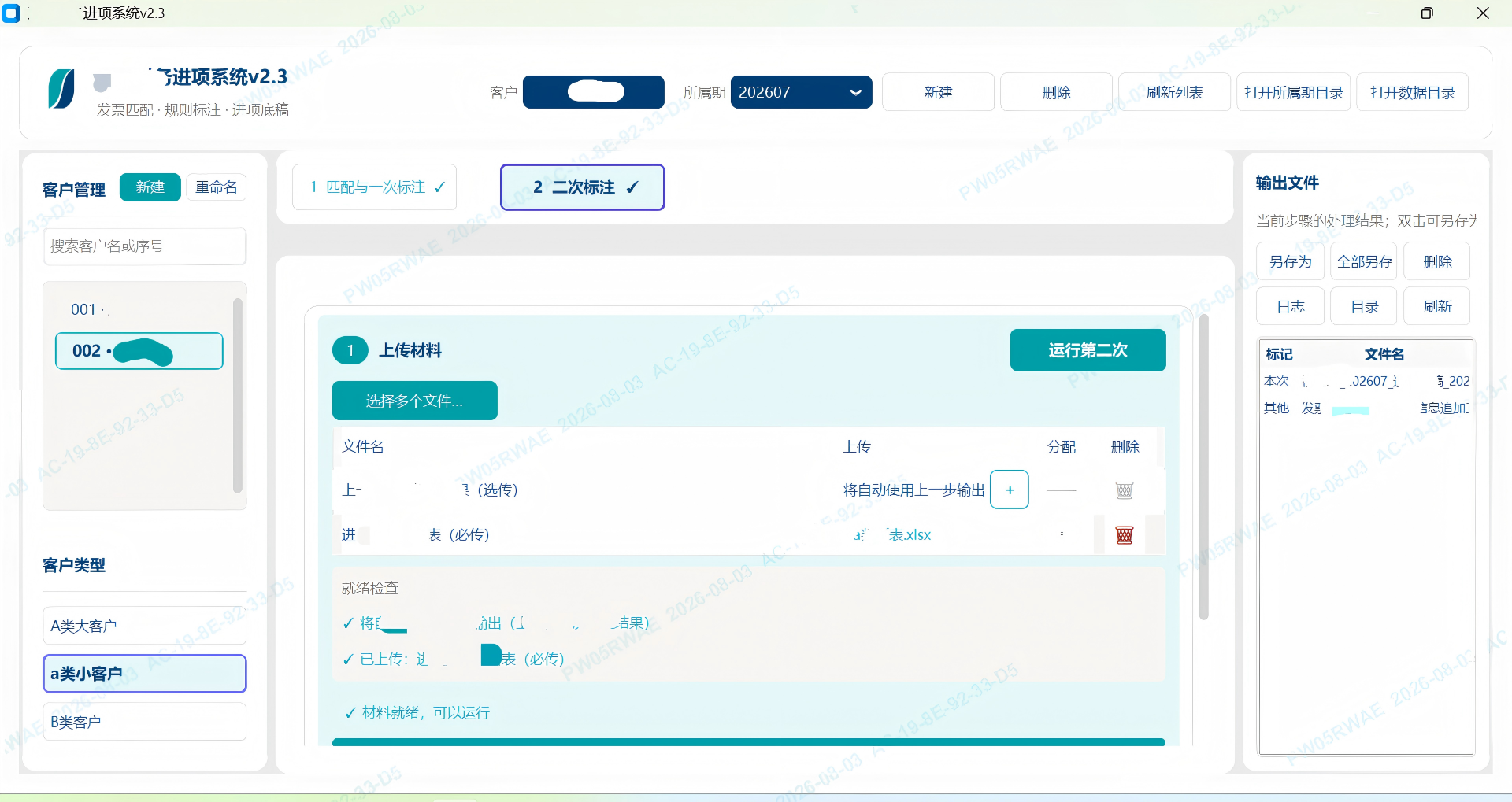Open the 所属期 202607 dropdown
The height and width of the screenshot is (802, 1512).
[x=801, y=92]
